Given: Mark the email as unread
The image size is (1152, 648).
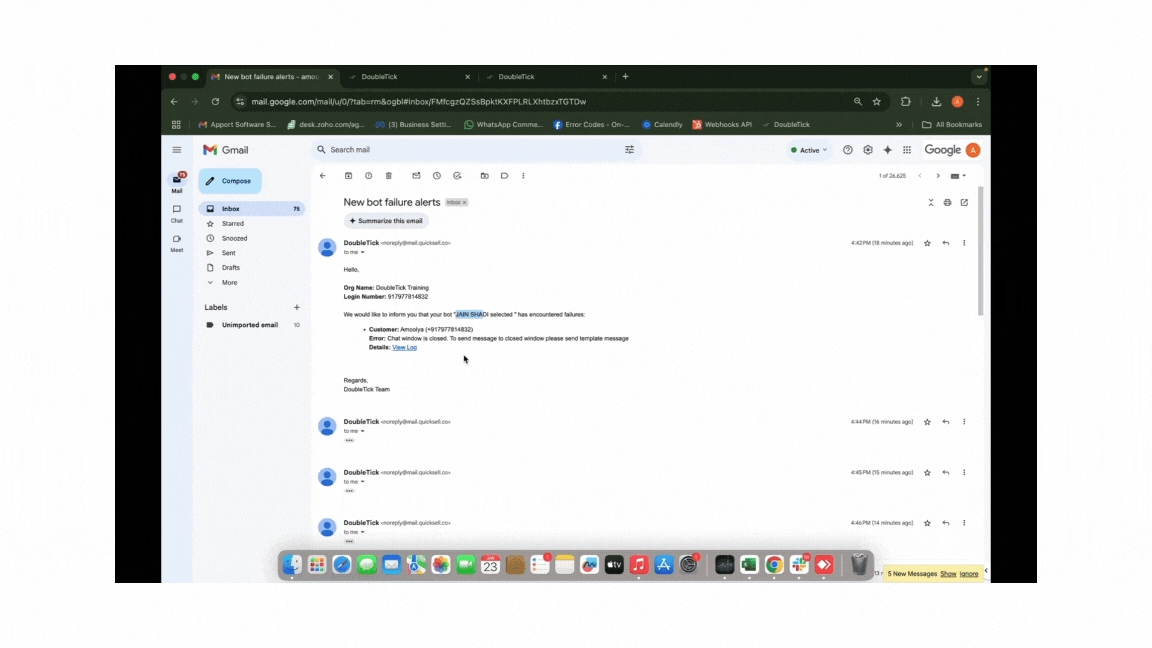Looking at the screenshot, I should click(x=416, y=176).
